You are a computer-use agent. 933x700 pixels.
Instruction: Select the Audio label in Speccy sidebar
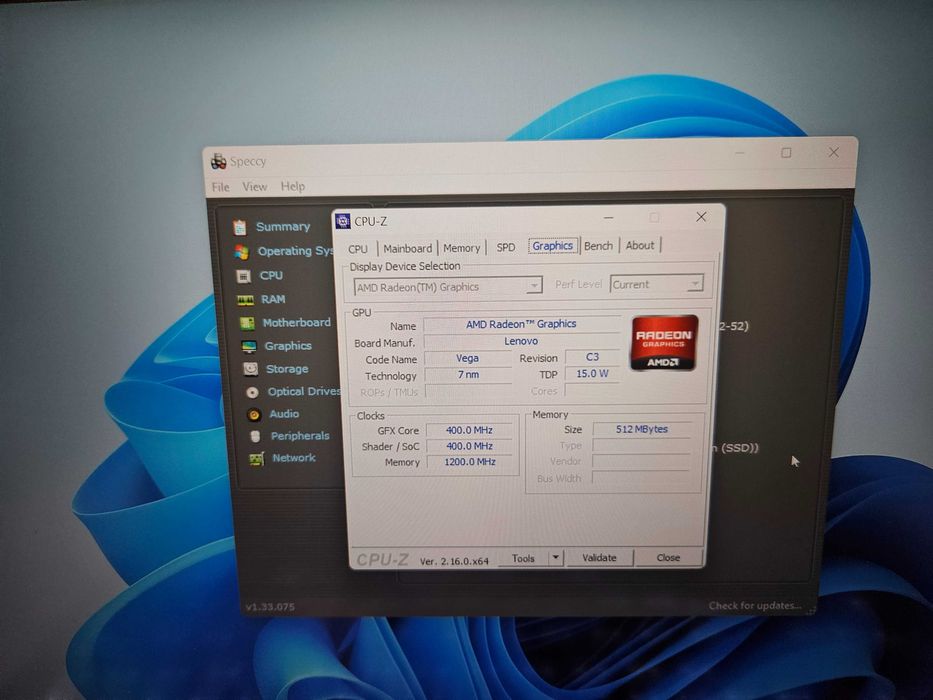284,414
